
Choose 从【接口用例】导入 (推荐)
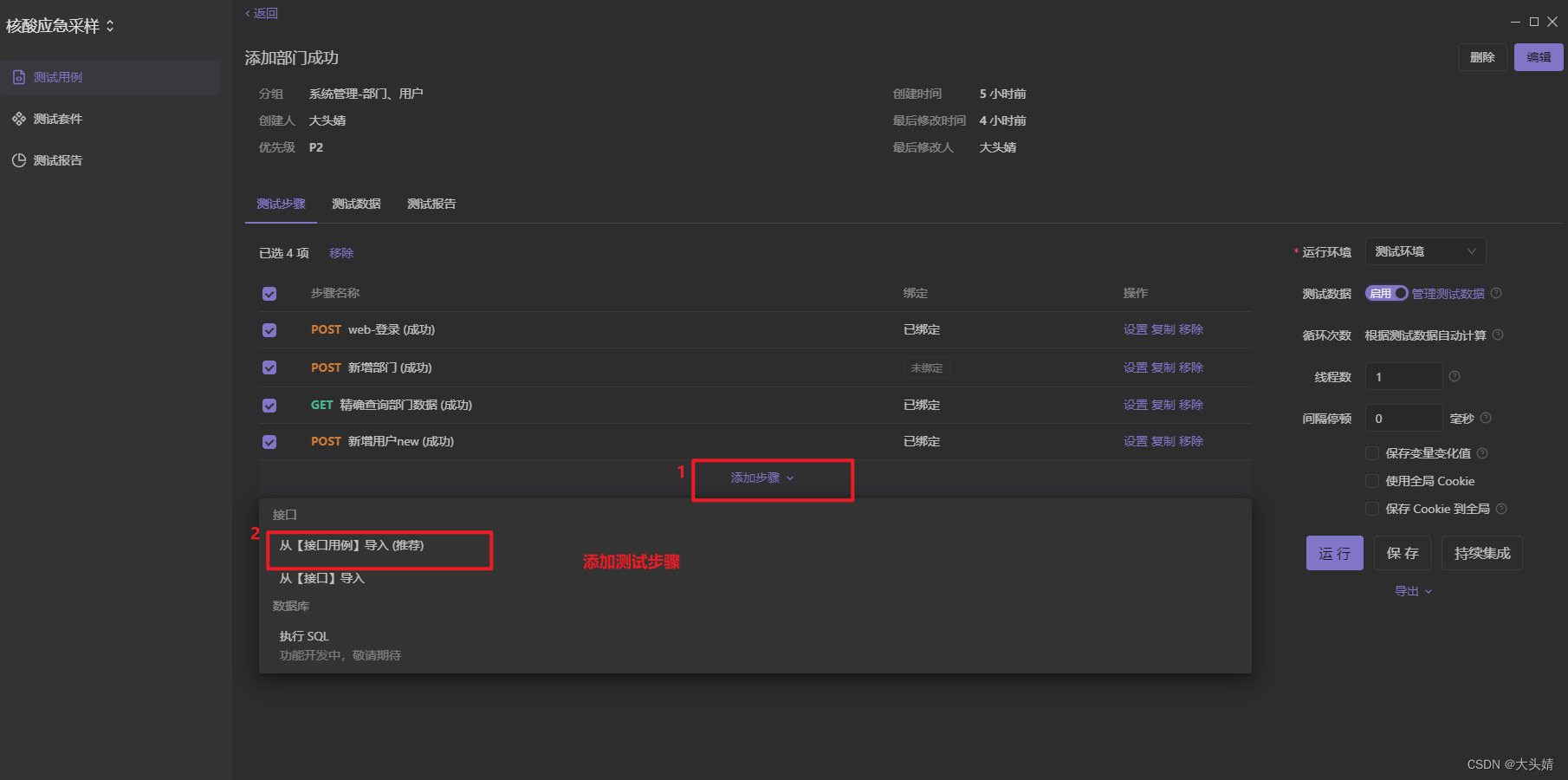click(352, 545)
